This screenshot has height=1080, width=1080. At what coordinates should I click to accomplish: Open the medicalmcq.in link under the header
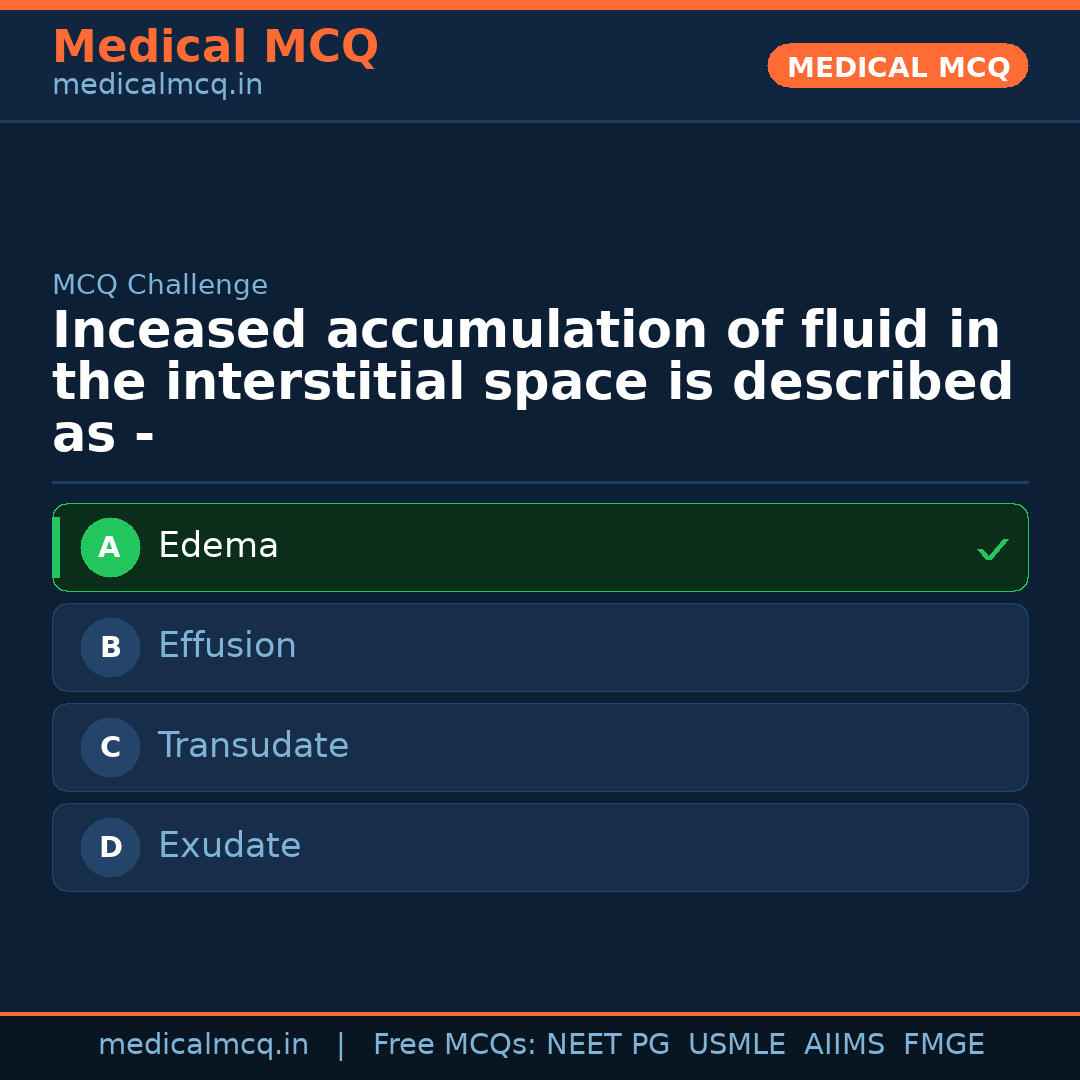click(157, 85)
